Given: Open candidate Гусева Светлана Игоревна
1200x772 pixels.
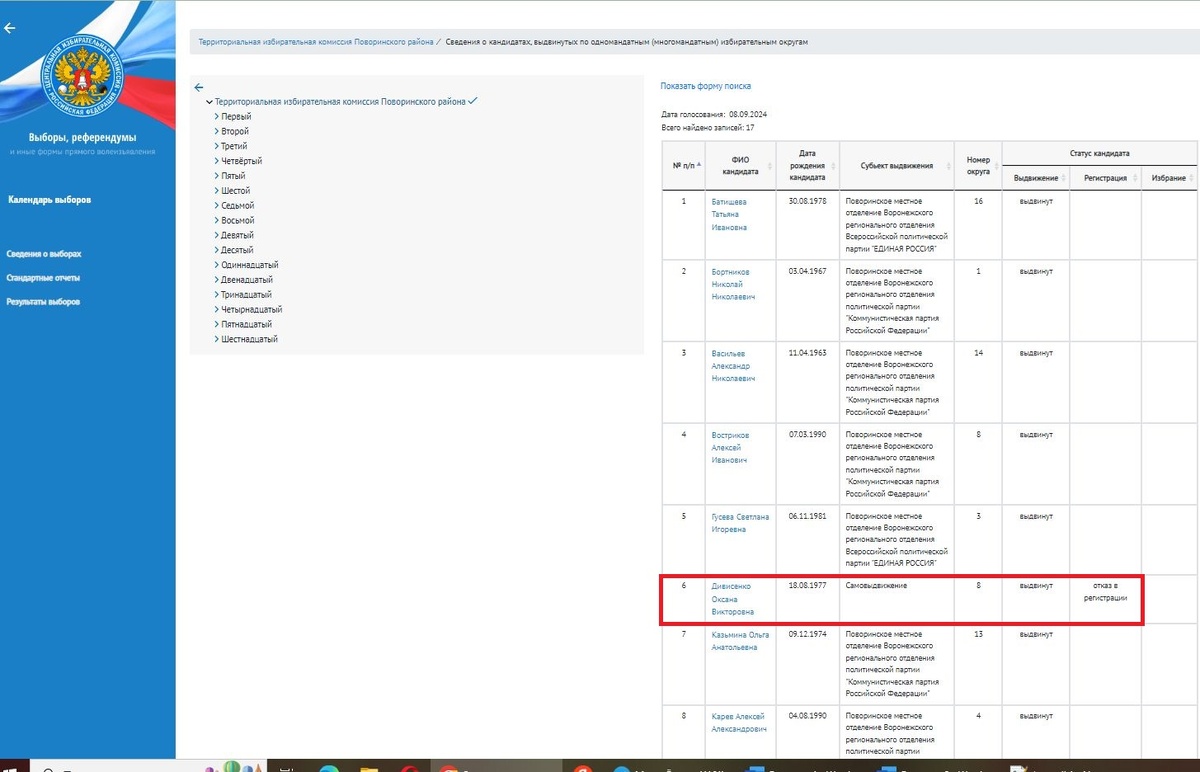Looking at the screenshot, I should point(740,523).
